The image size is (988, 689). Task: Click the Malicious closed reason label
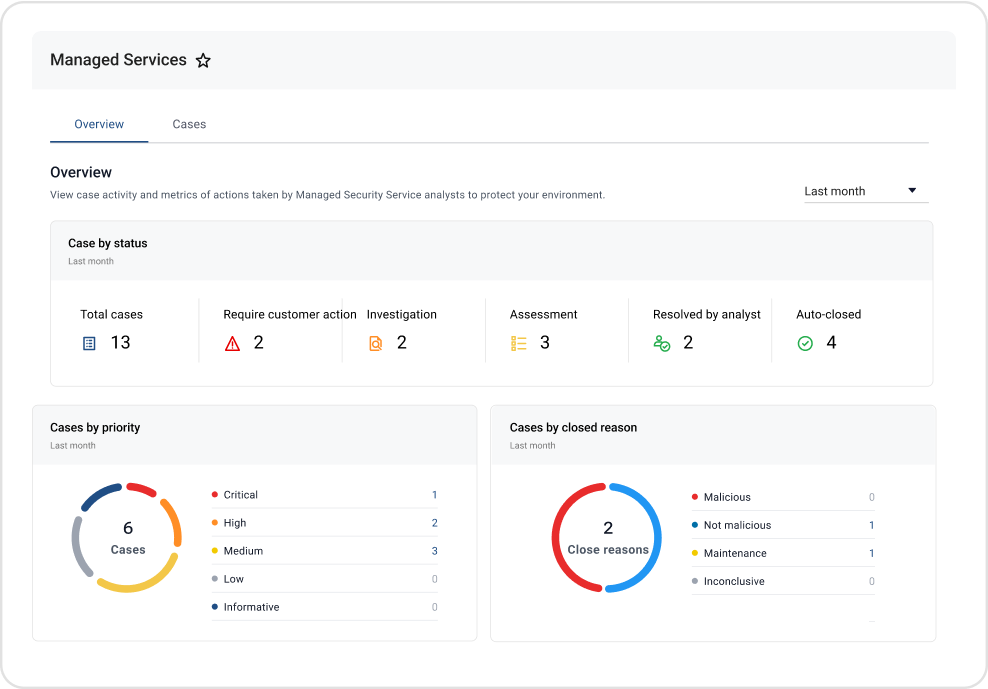pyautogui.click(x=727, y=497)
